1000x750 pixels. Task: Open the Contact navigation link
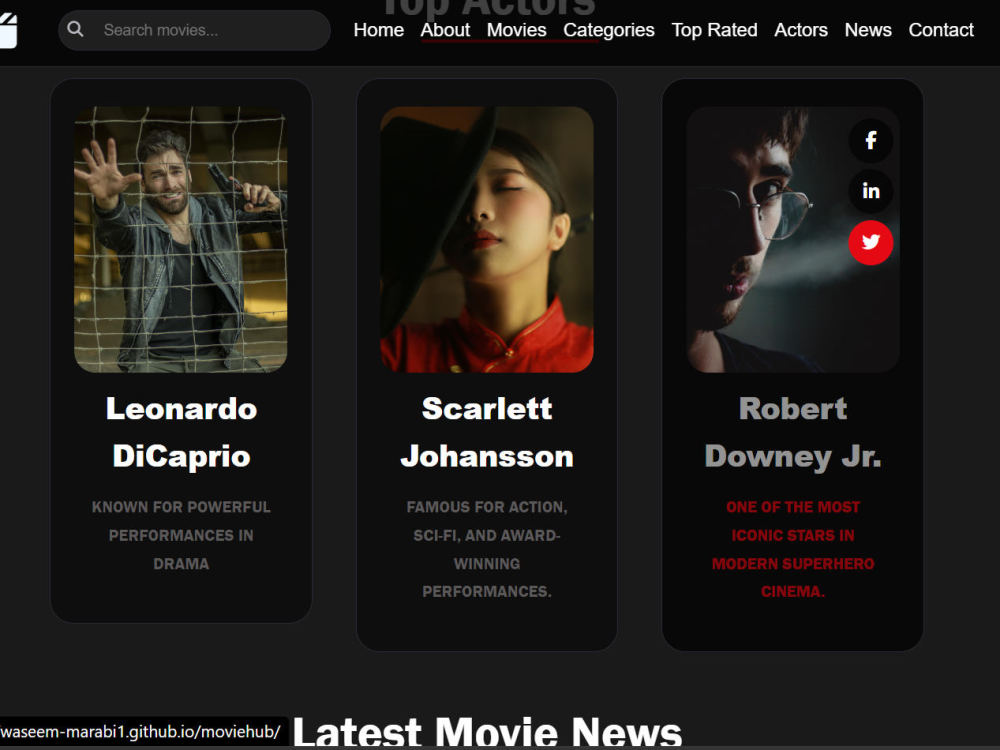941,30
